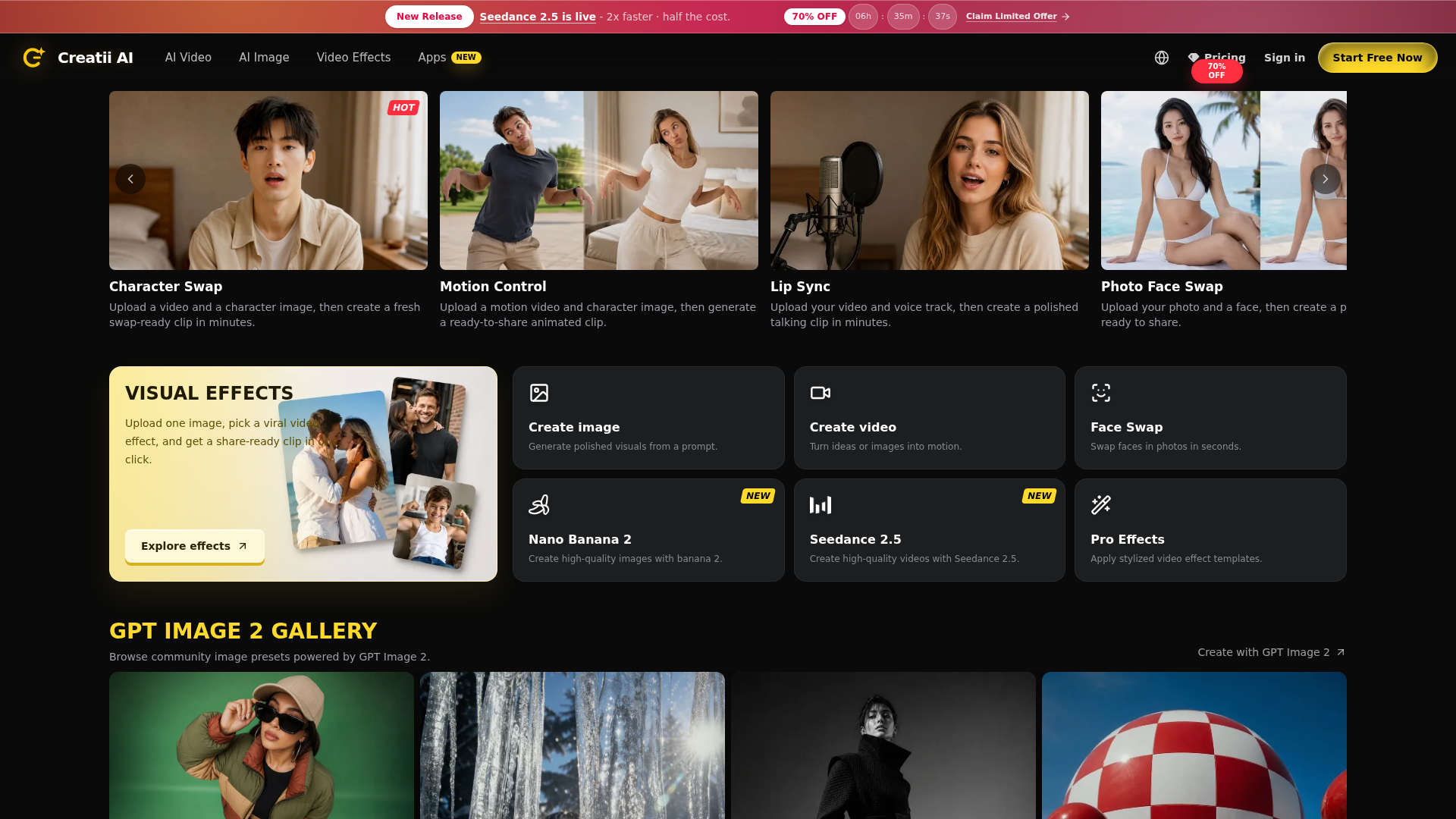
Task: Open the AI Image menu
Action: point(264,58)
